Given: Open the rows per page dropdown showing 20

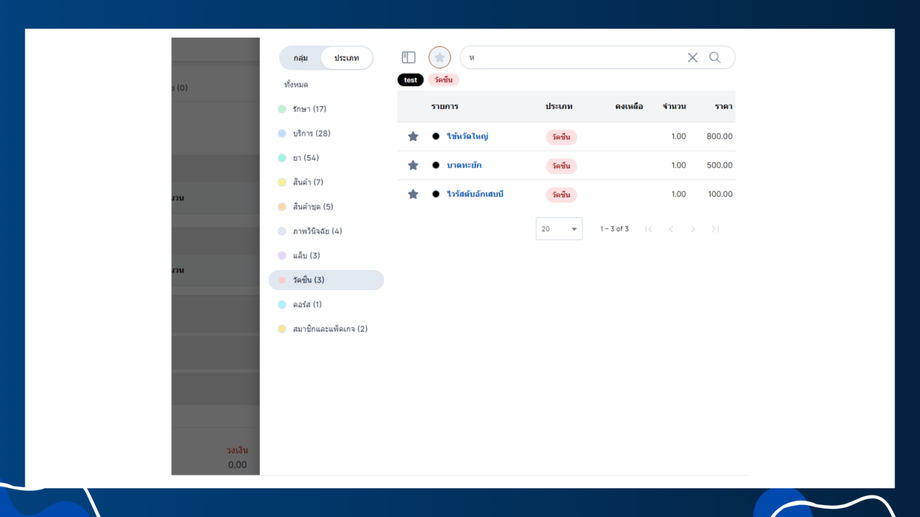Looking at the screenshot, I should (x=559, y=229).
